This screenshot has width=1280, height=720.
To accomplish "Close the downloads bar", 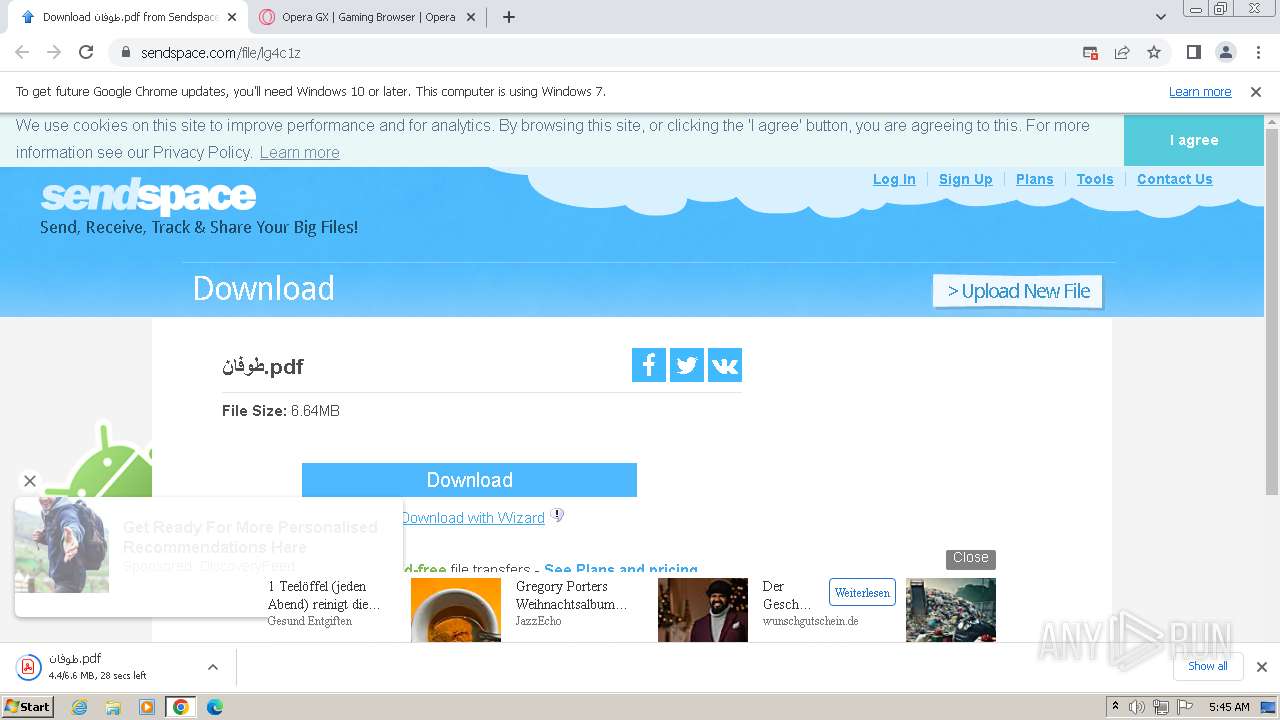I will tap(1262, 667).
